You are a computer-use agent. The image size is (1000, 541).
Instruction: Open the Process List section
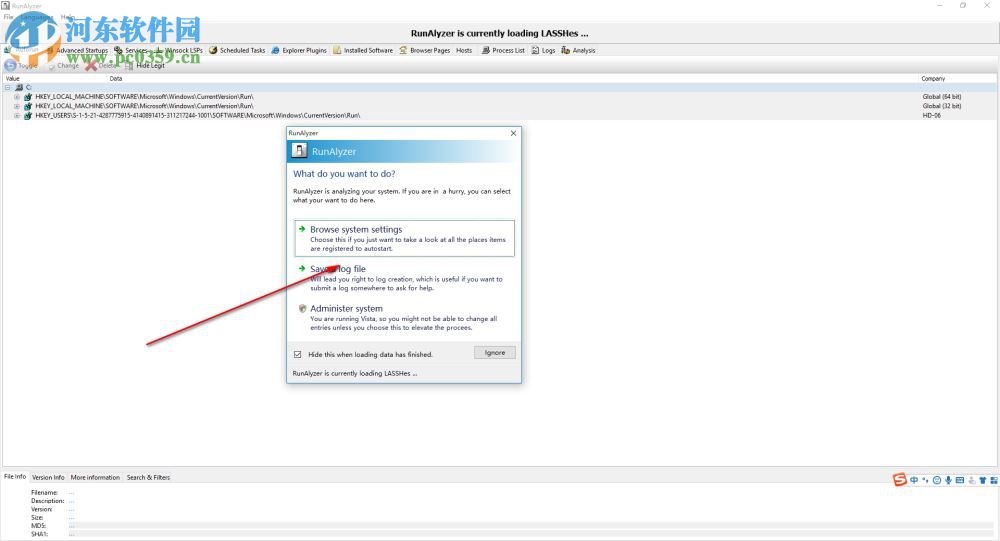click(503, 50)
